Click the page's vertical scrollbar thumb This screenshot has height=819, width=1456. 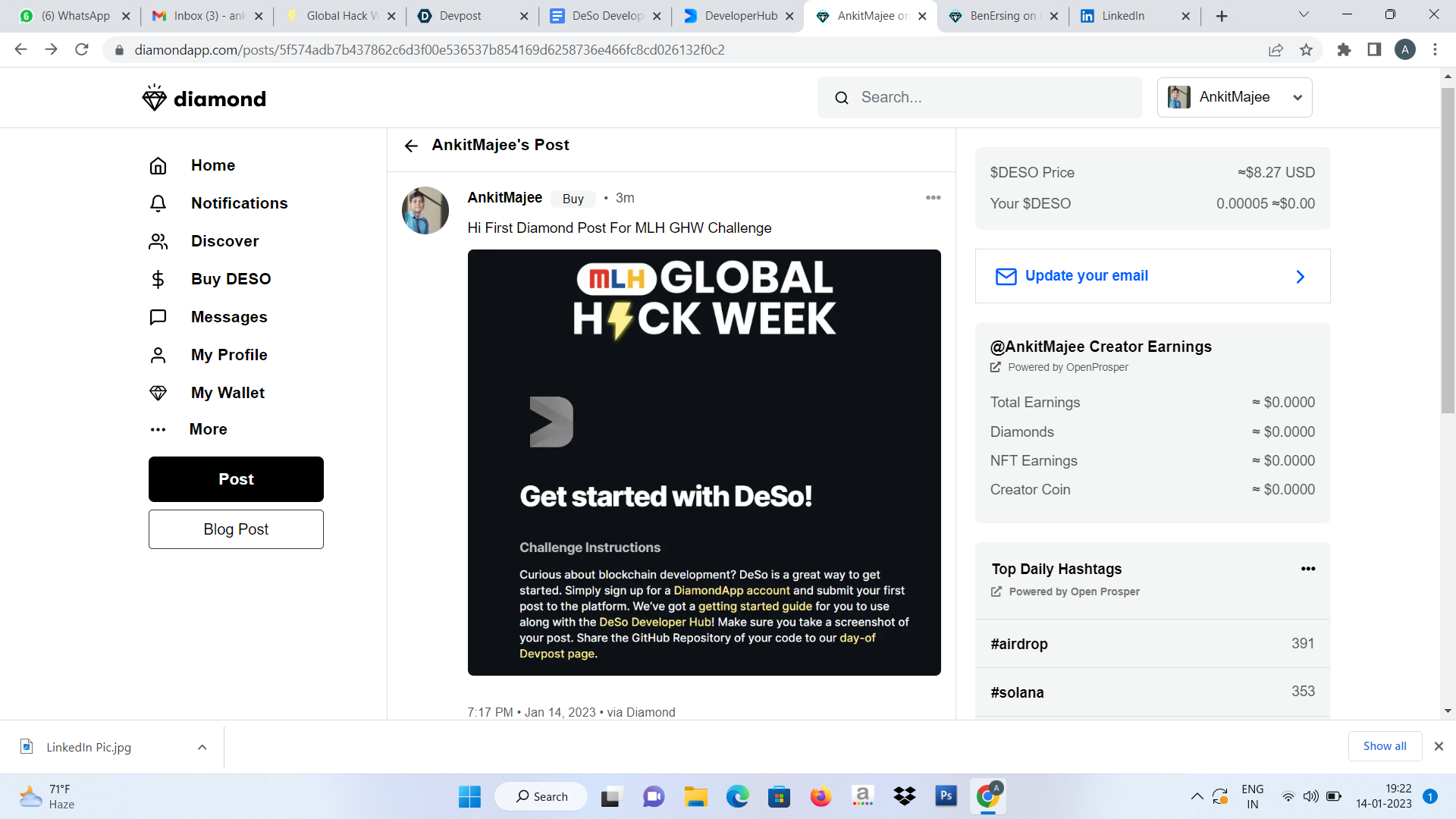(x=1448, y=250)
